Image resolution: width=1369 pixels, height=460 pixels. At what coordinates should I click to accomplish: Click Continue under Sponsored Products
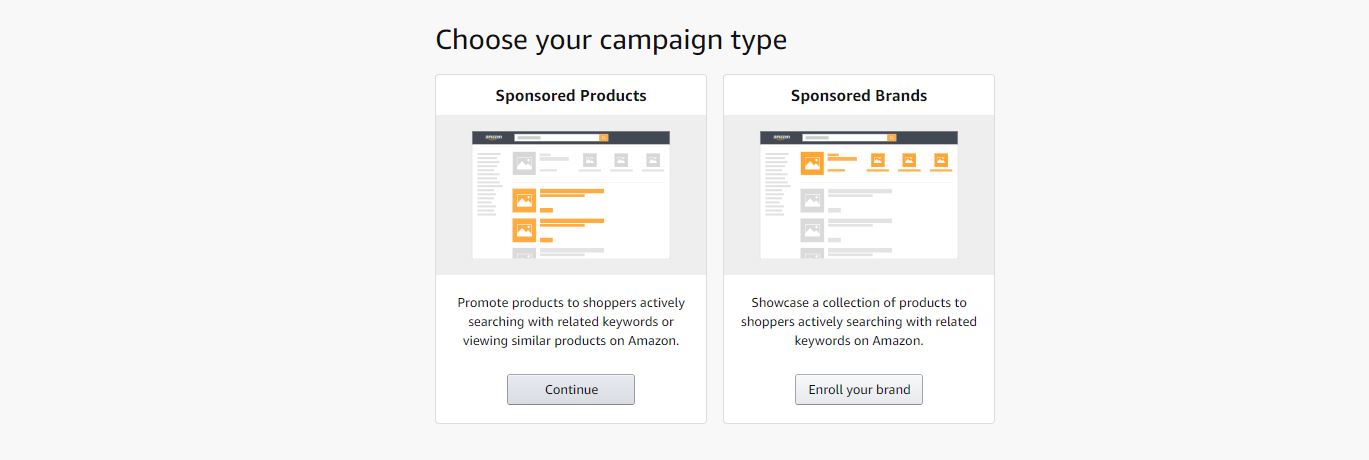[570, 389]
